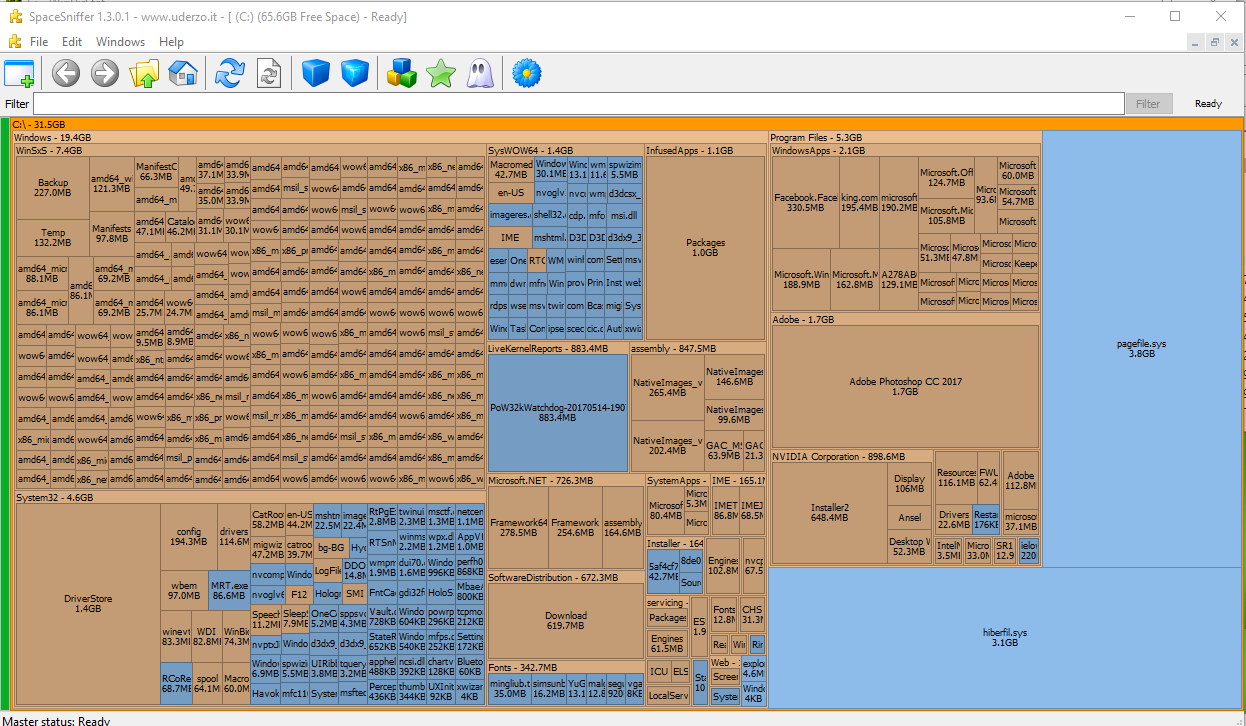Rescan the zoomed view with page-refresh icon
Viewport: 1246px width, 726px height.
tap(269, 73)
